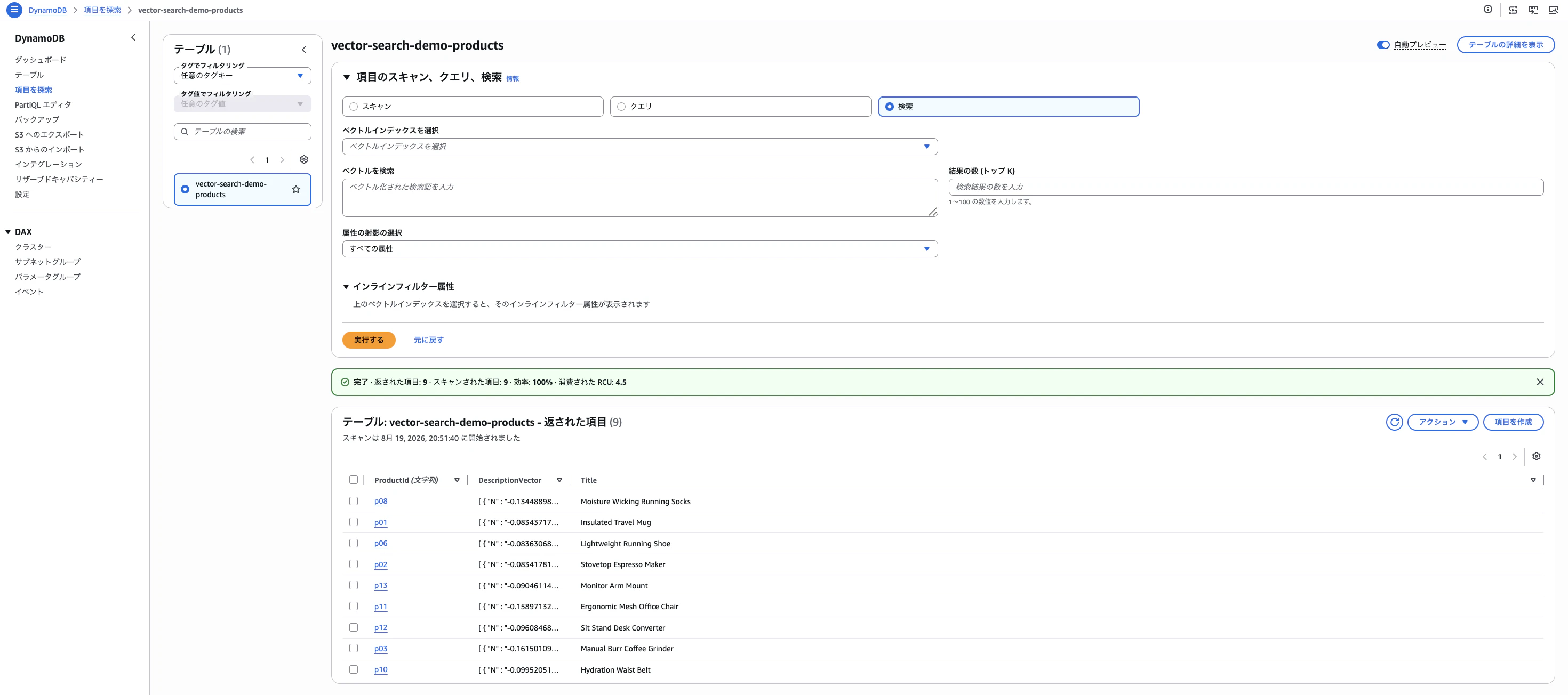This screenshot has height=695, width=1568.
Task: Check the box for item p08
Action: tap(354, 501)
